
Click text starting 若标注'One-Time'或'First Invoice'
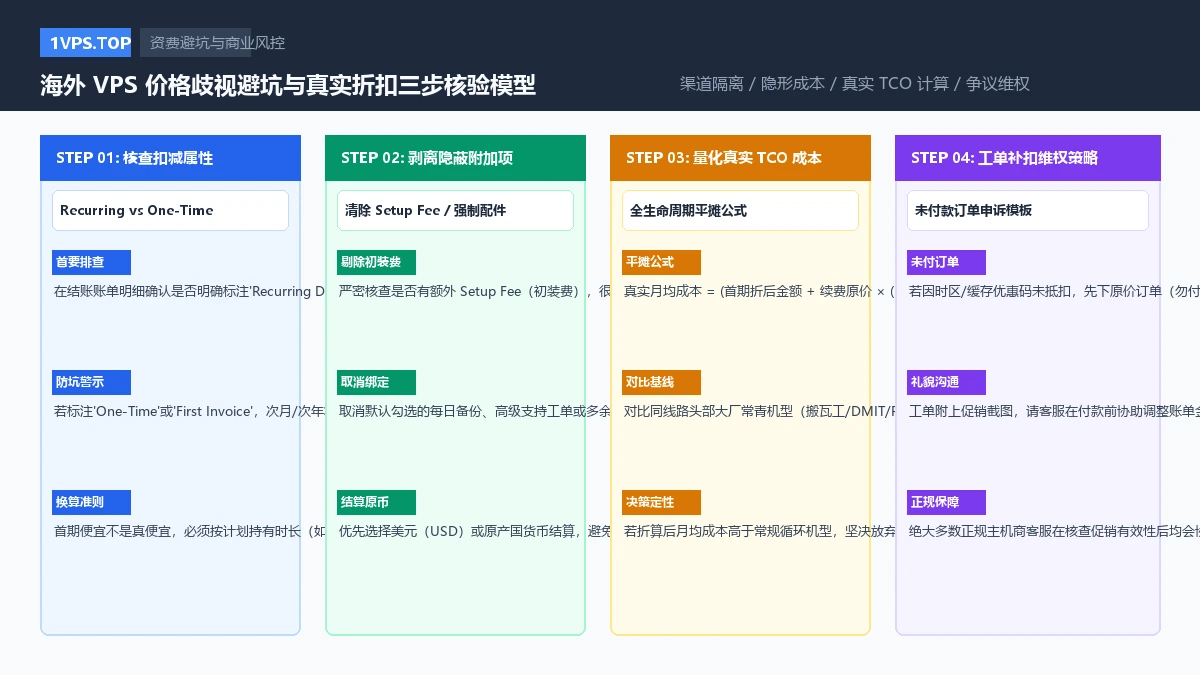click(x=189, y=411)
